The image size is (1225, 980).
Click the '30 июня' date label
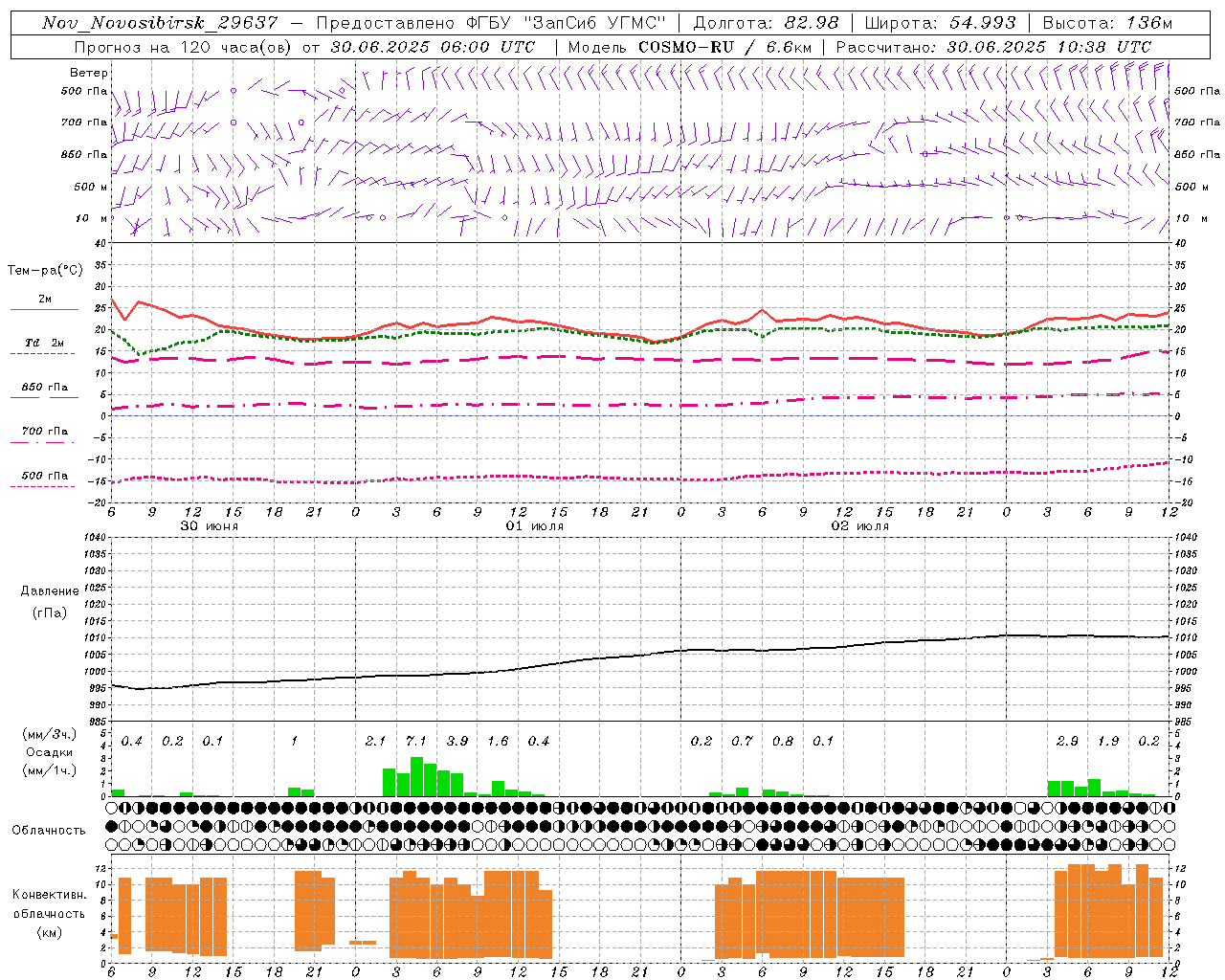209,526
